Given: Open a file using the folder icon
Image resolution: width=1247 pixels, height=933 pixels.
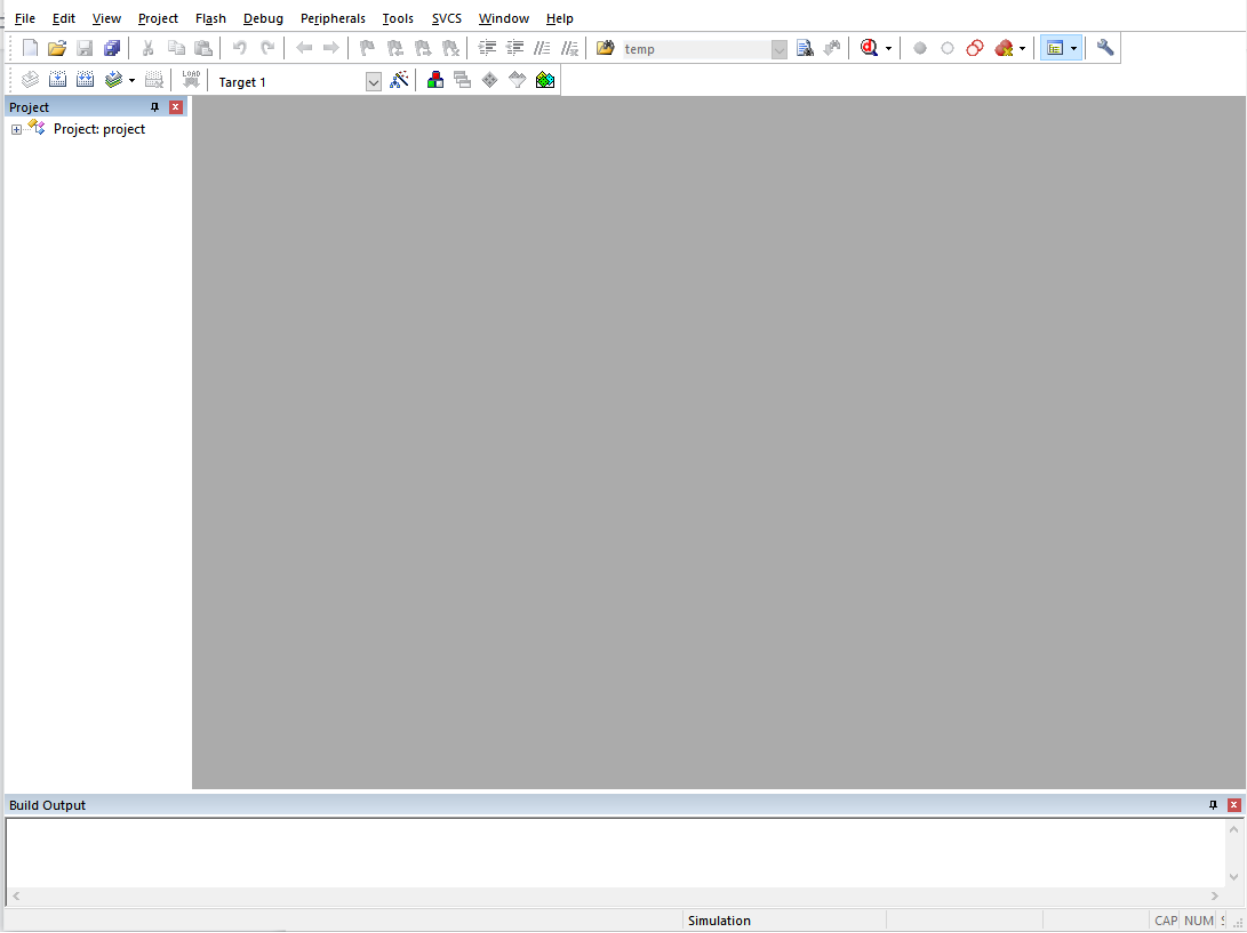Looking at the screenshot, I should [57, 48].
